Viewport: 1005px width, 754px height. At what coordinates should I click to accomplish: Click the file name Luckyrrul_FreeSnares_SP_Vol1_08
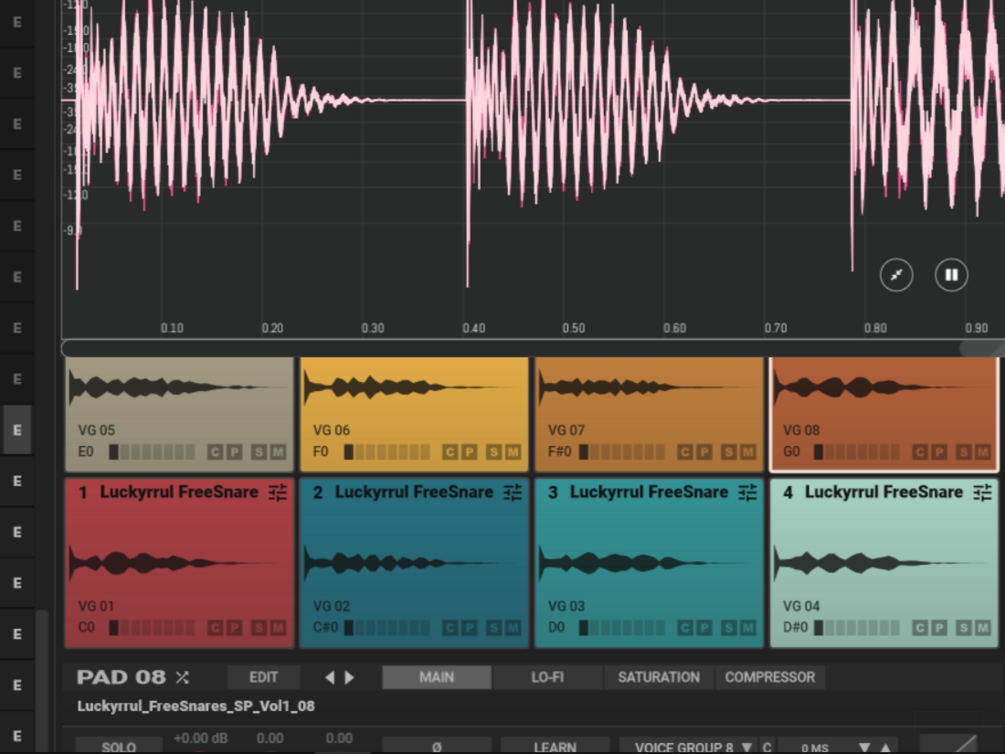[x=195, y=706]
